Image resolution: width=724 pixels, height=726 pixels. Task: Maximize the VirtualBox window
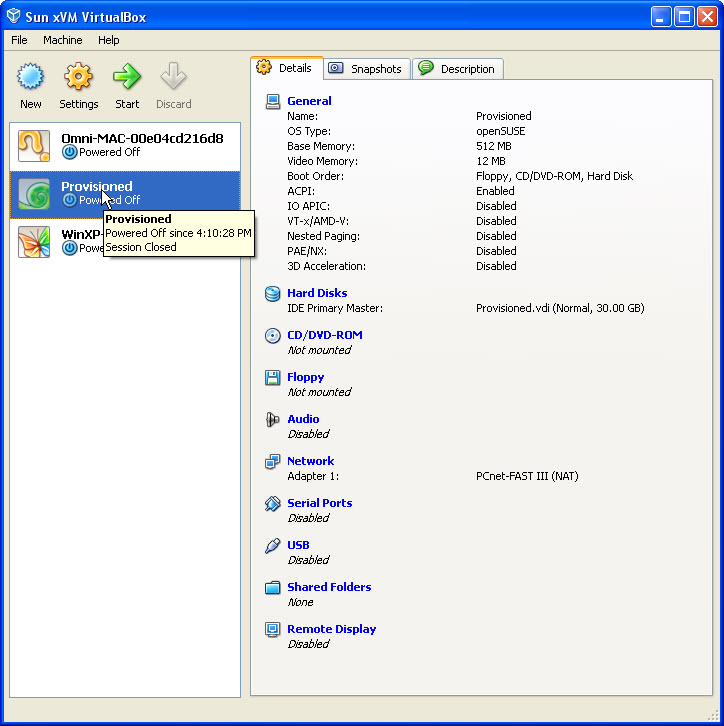[684, 17]
